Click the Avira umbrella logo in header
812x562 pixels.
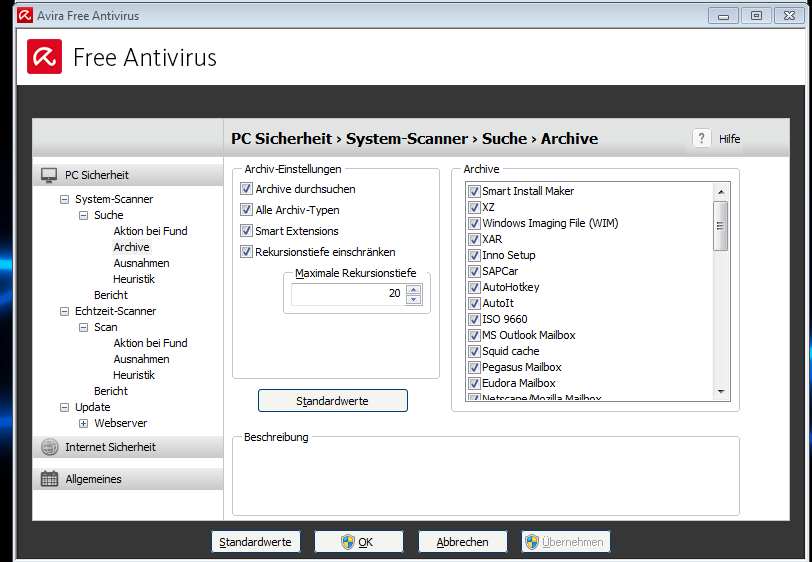click(x=45, y=56)
